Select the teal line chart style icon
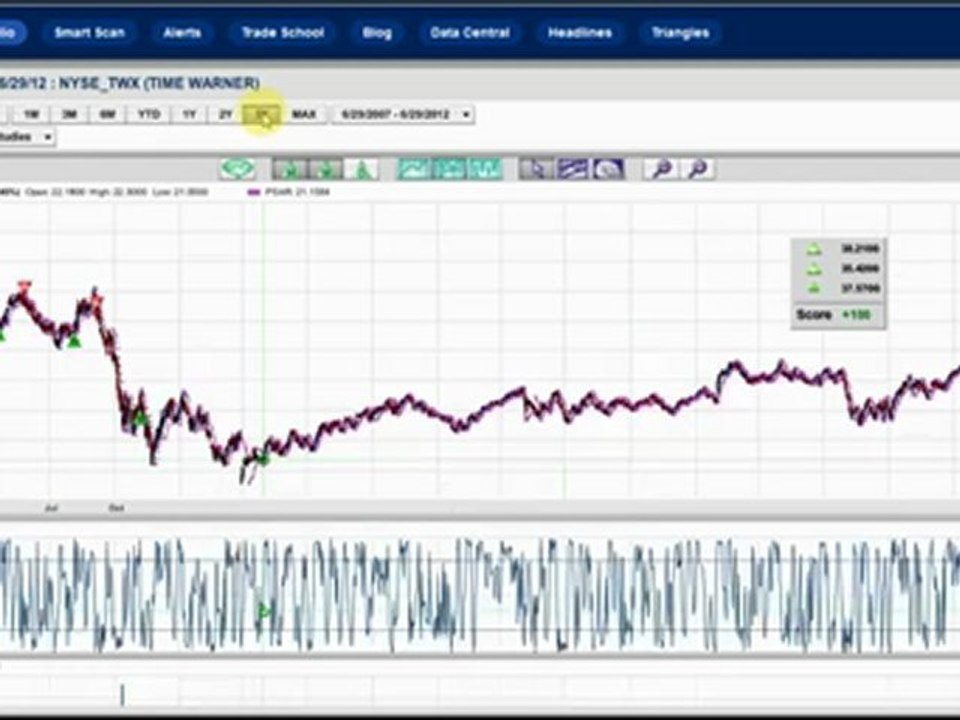The height and width of the screenshot is (720, 960). [x=414, y=169]
